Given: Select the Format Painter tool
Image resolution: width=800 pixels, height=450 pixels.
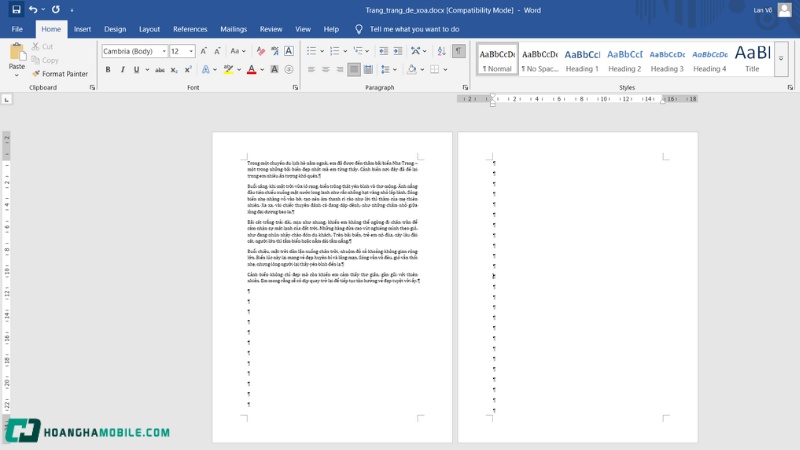Looking at the screenshot, I should (59, 73).
